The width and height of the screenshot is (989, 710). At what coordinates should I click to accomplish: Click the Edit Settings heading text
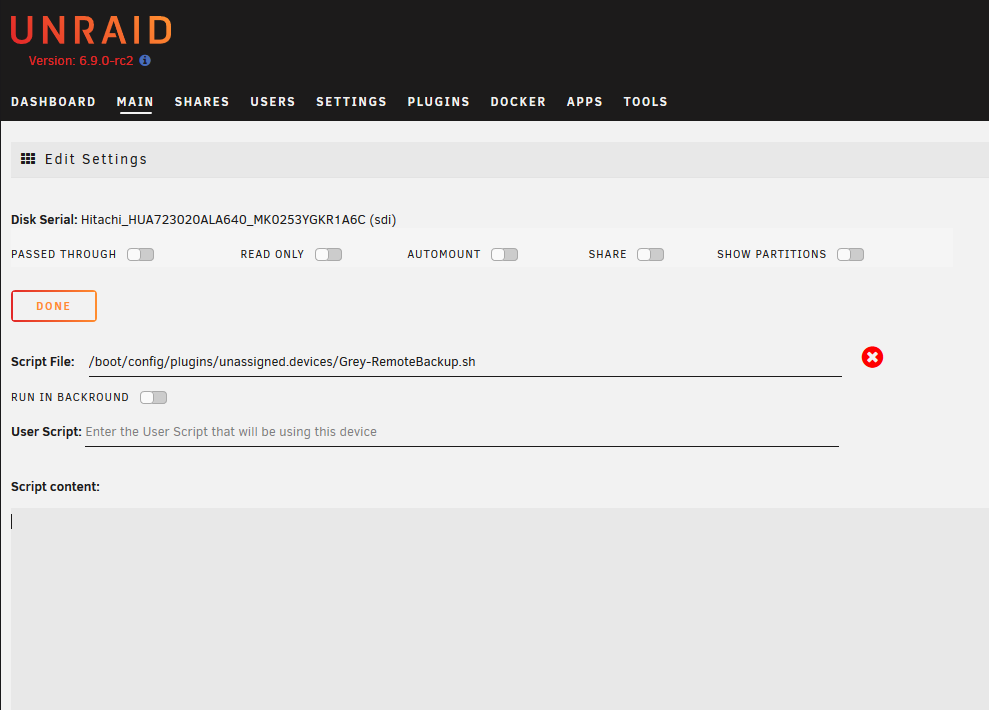96,159
